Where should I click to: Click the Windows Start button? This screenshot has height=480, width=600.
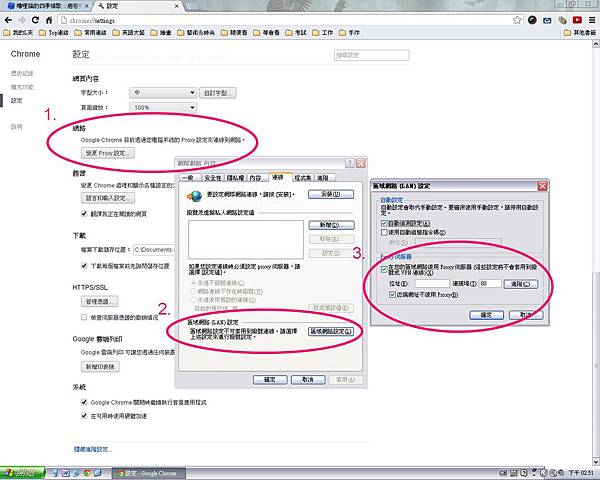(x=22, y=473)
